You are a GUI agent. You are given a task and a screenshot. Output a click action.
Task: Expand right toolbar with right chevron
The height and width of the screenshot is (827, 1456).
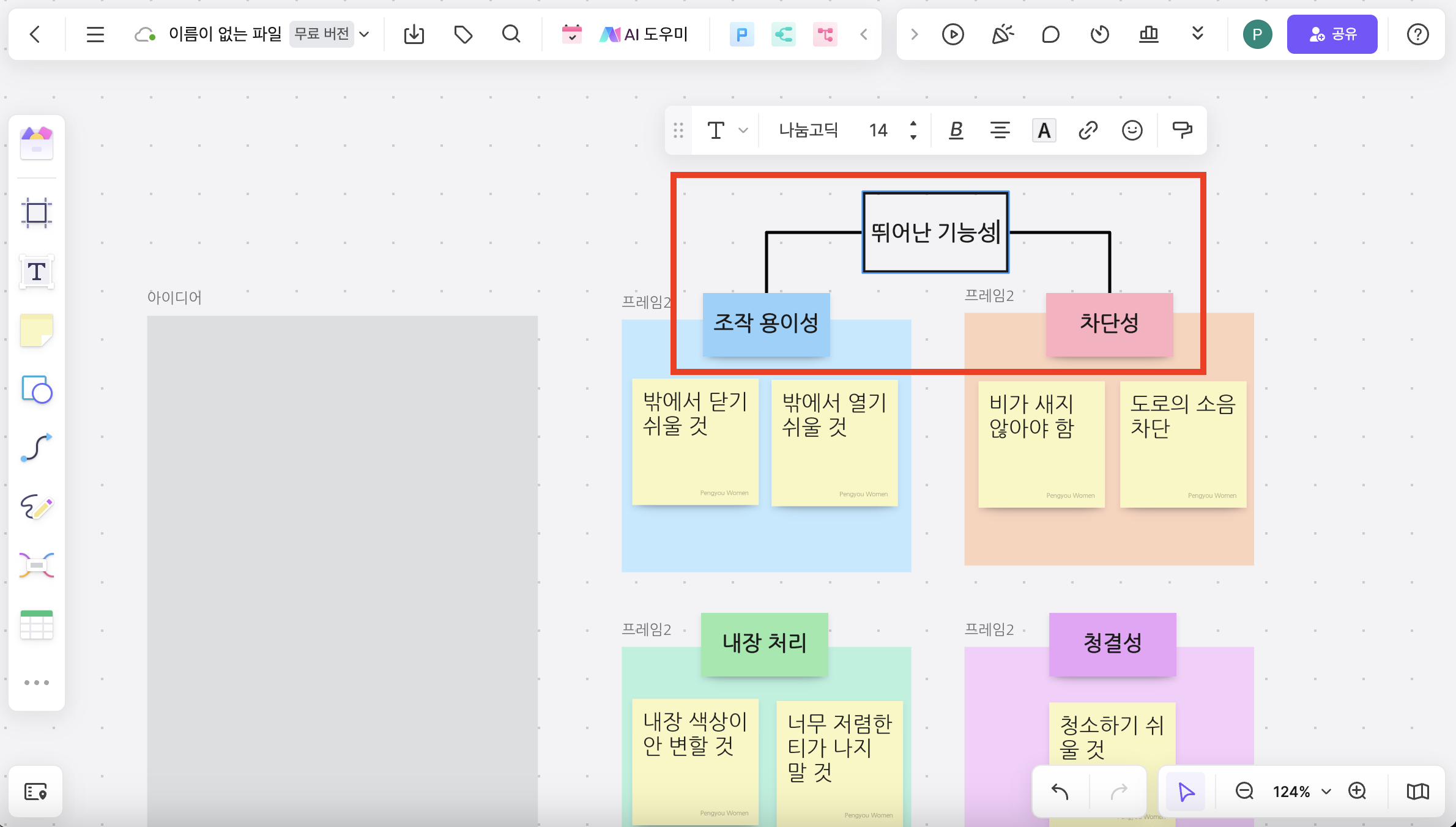[x=914, y=34]
